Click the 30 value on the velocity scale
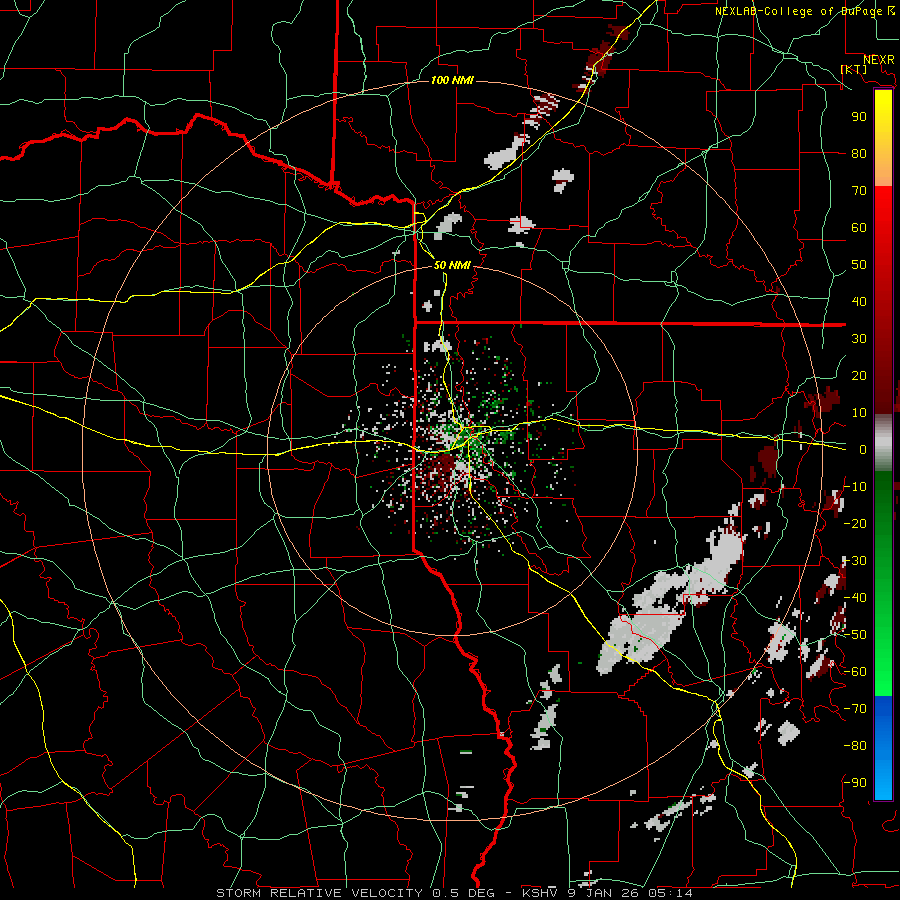 pos(859,339)
